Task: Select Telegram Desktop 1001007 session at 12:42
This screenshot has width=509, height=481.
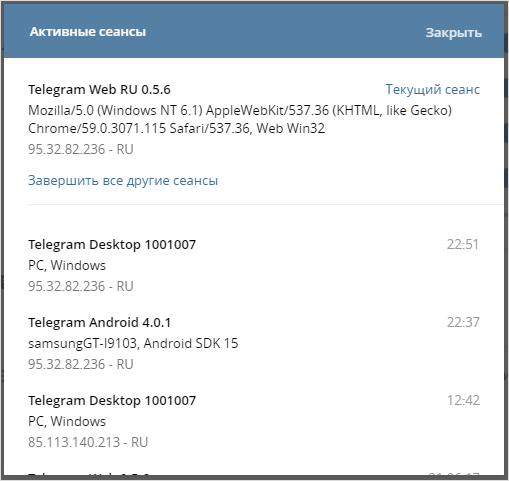Action: coord(112,400)
